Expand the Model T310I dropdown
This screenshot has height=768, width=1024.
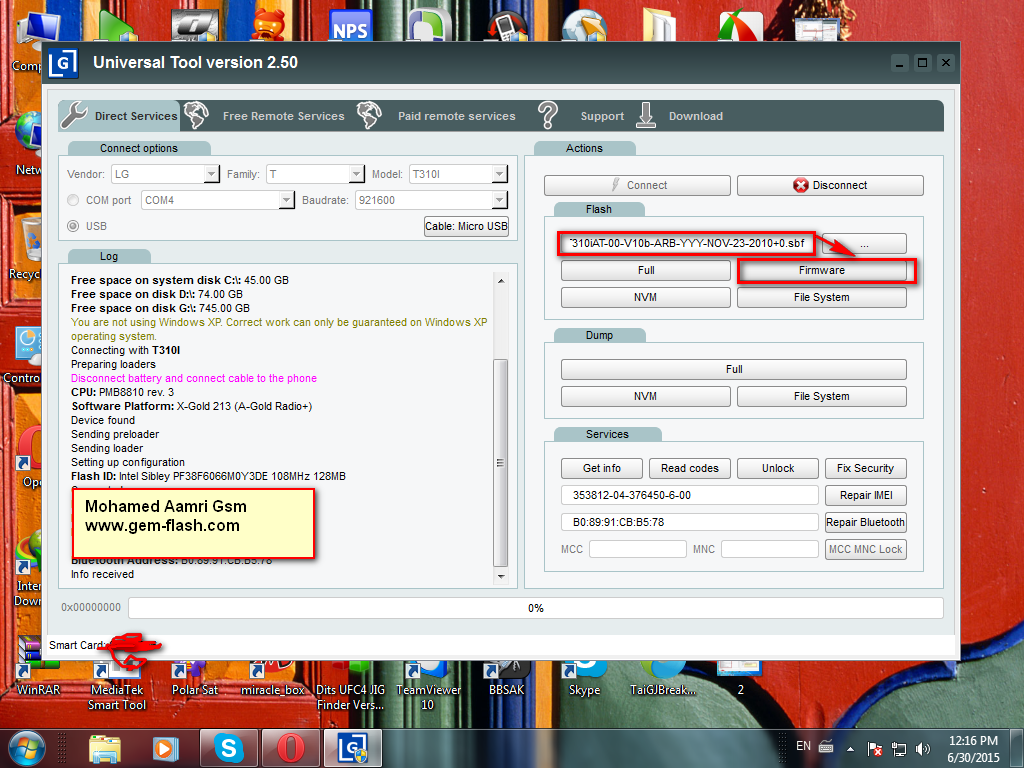[x=500, y=174]
